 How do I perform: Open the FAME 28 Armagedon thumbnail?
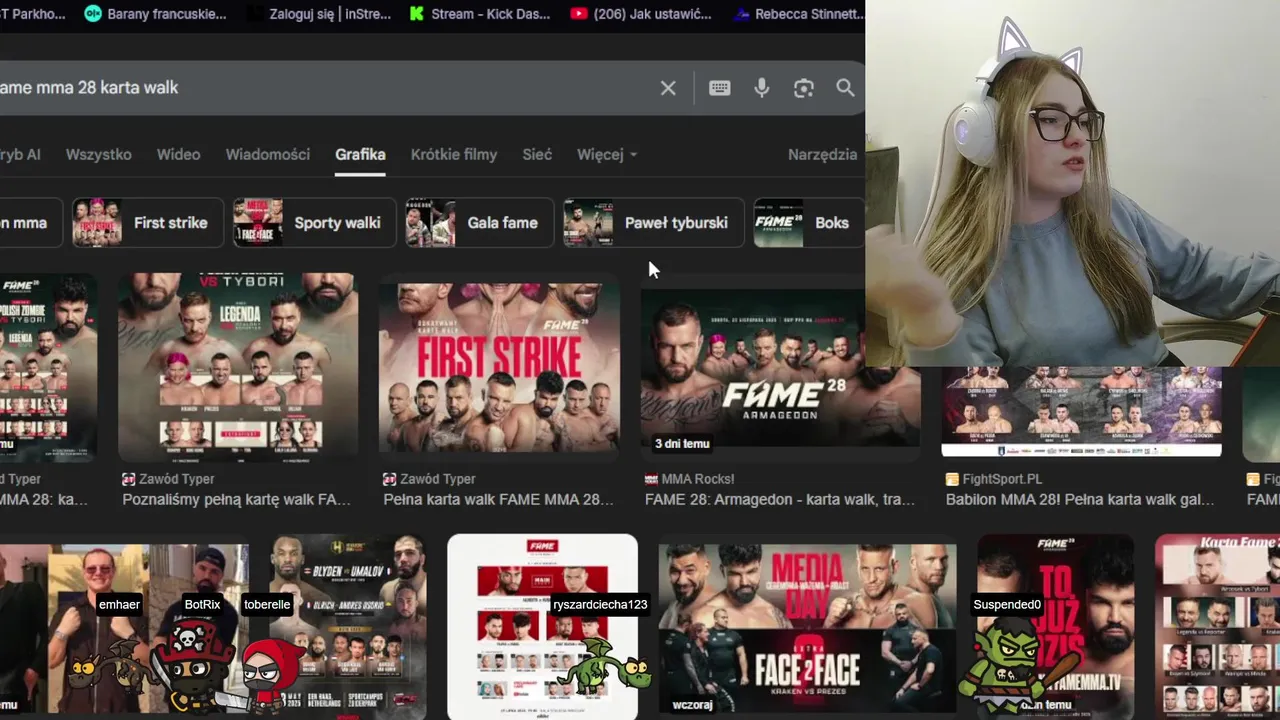tap(778, 368)
